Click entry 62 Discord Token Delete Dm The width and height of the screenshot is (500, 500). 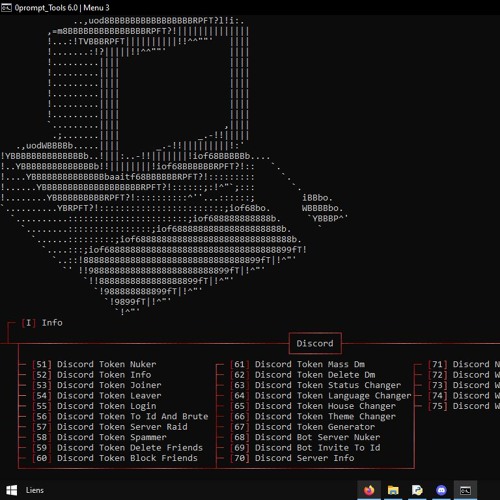(x=303, y=375)
